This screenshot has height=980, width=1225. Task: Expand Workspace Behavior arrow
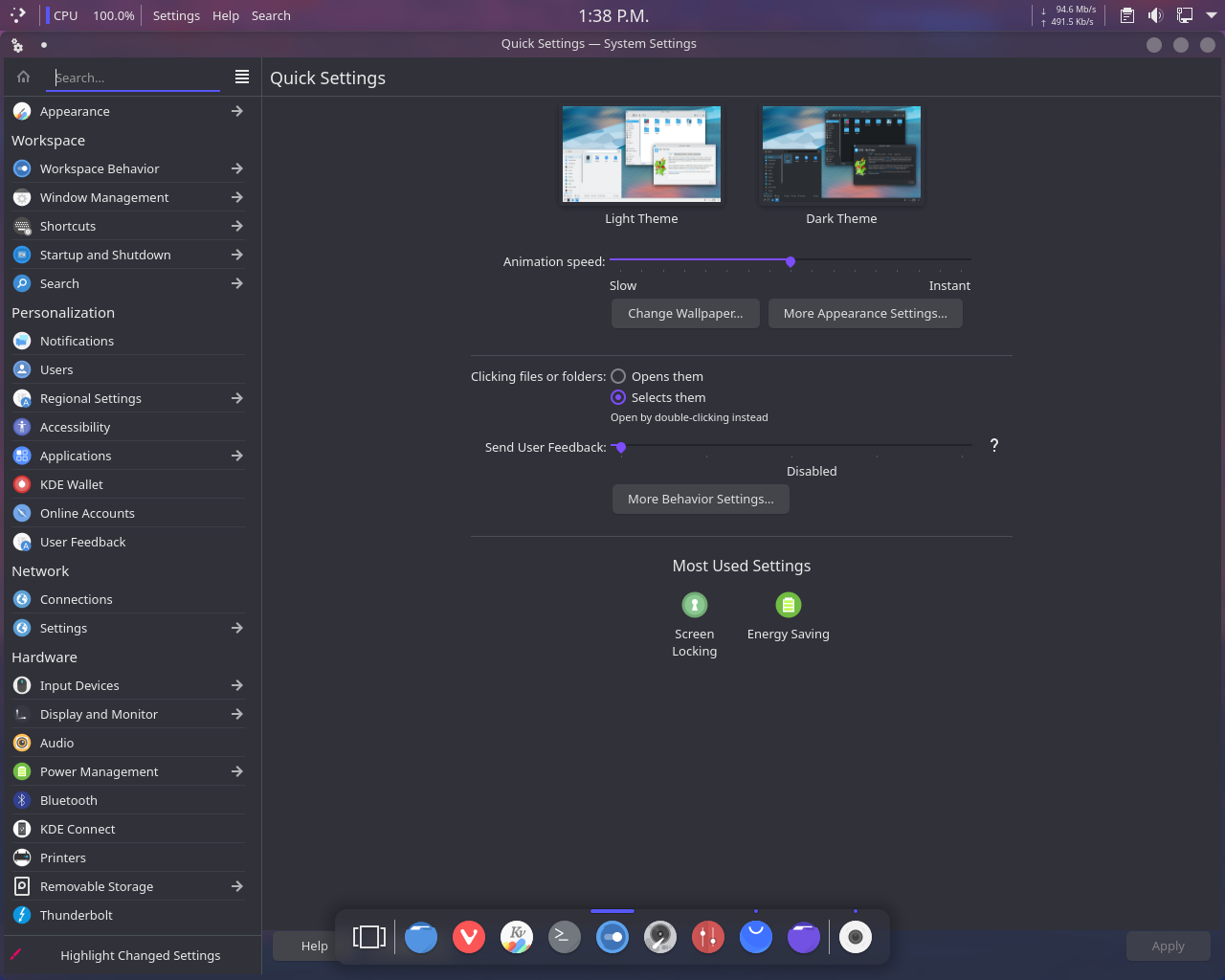point(237,168)
